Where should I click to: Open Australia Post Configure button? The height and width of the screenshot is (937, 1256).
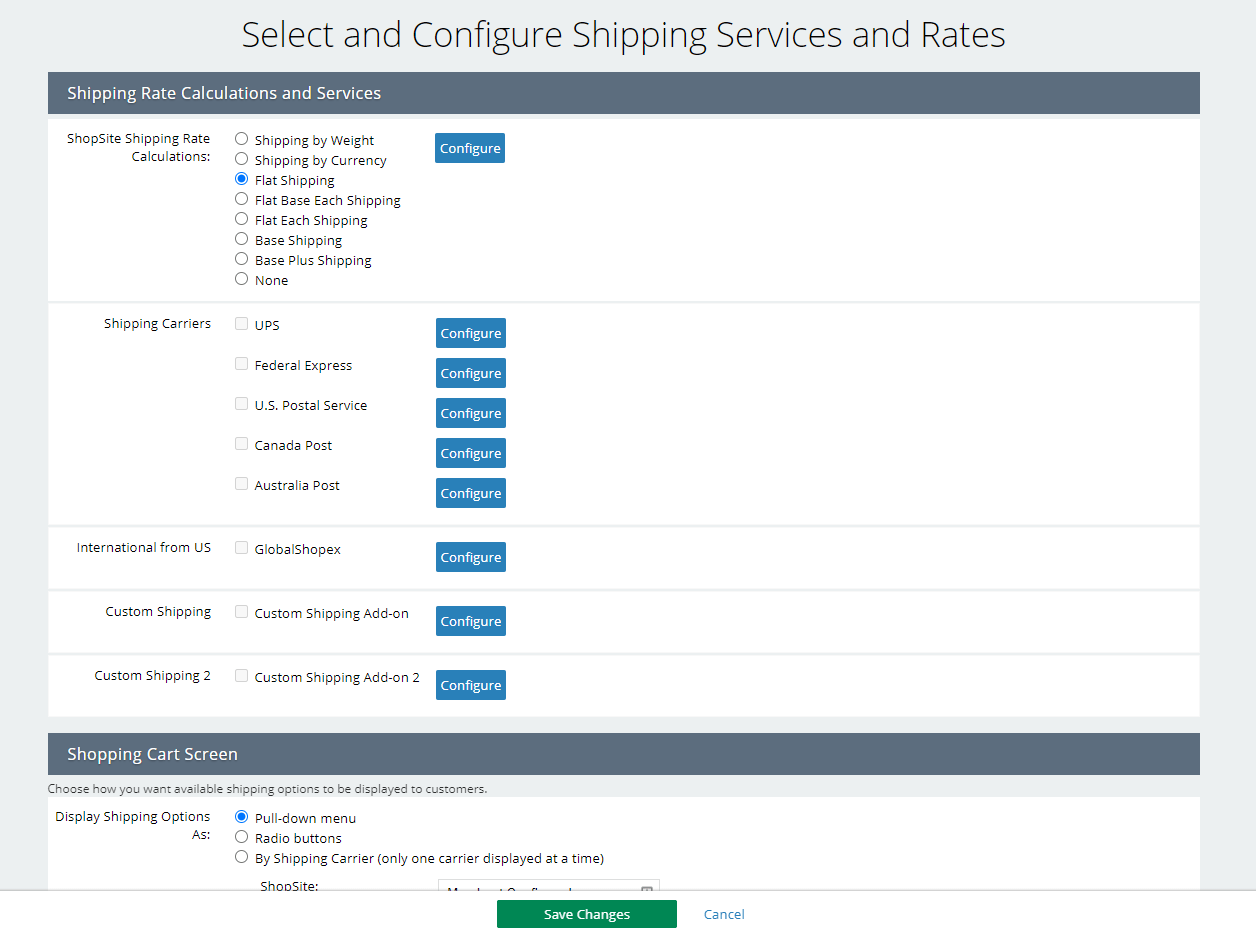[x=470, y=493]
